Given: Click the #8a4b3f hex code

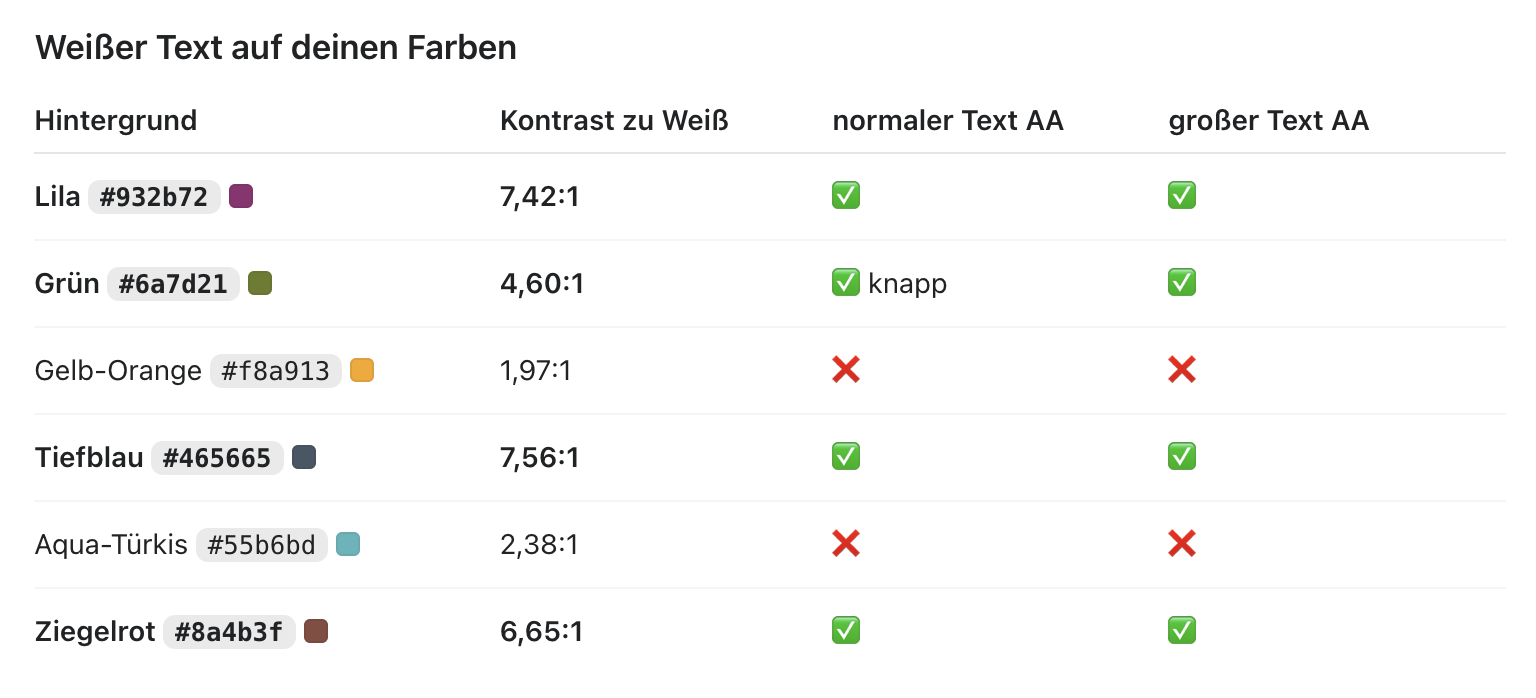Looking at the screenshot, I should (x=229, y=632).
